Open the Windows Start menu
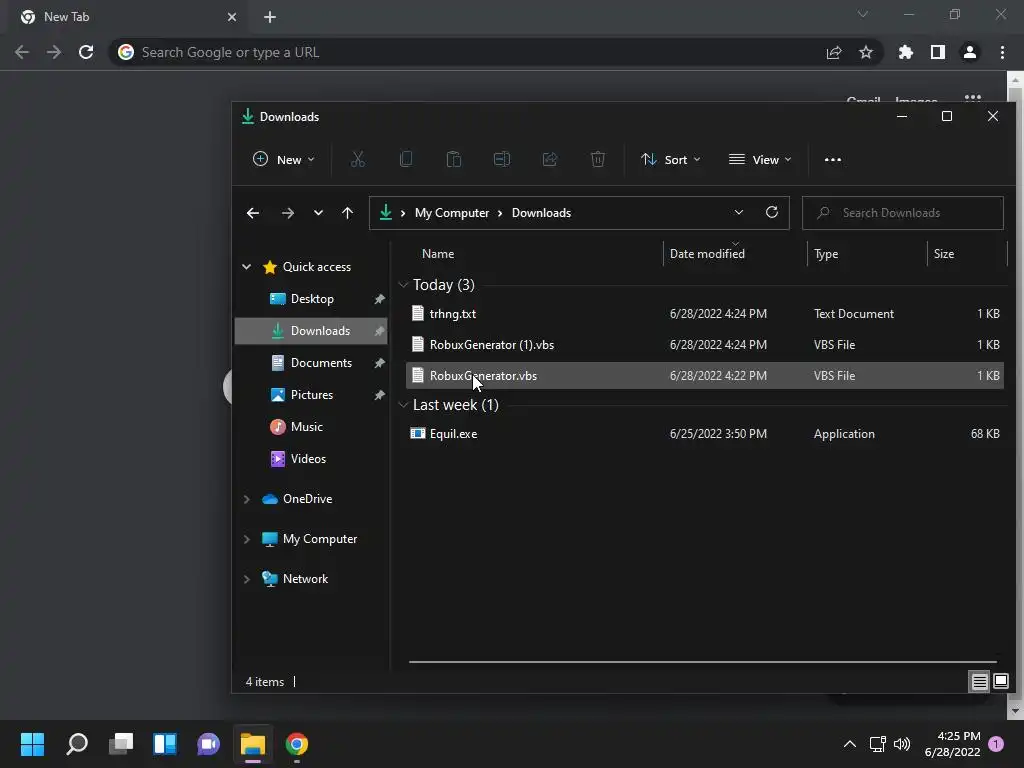 (32, 744)
